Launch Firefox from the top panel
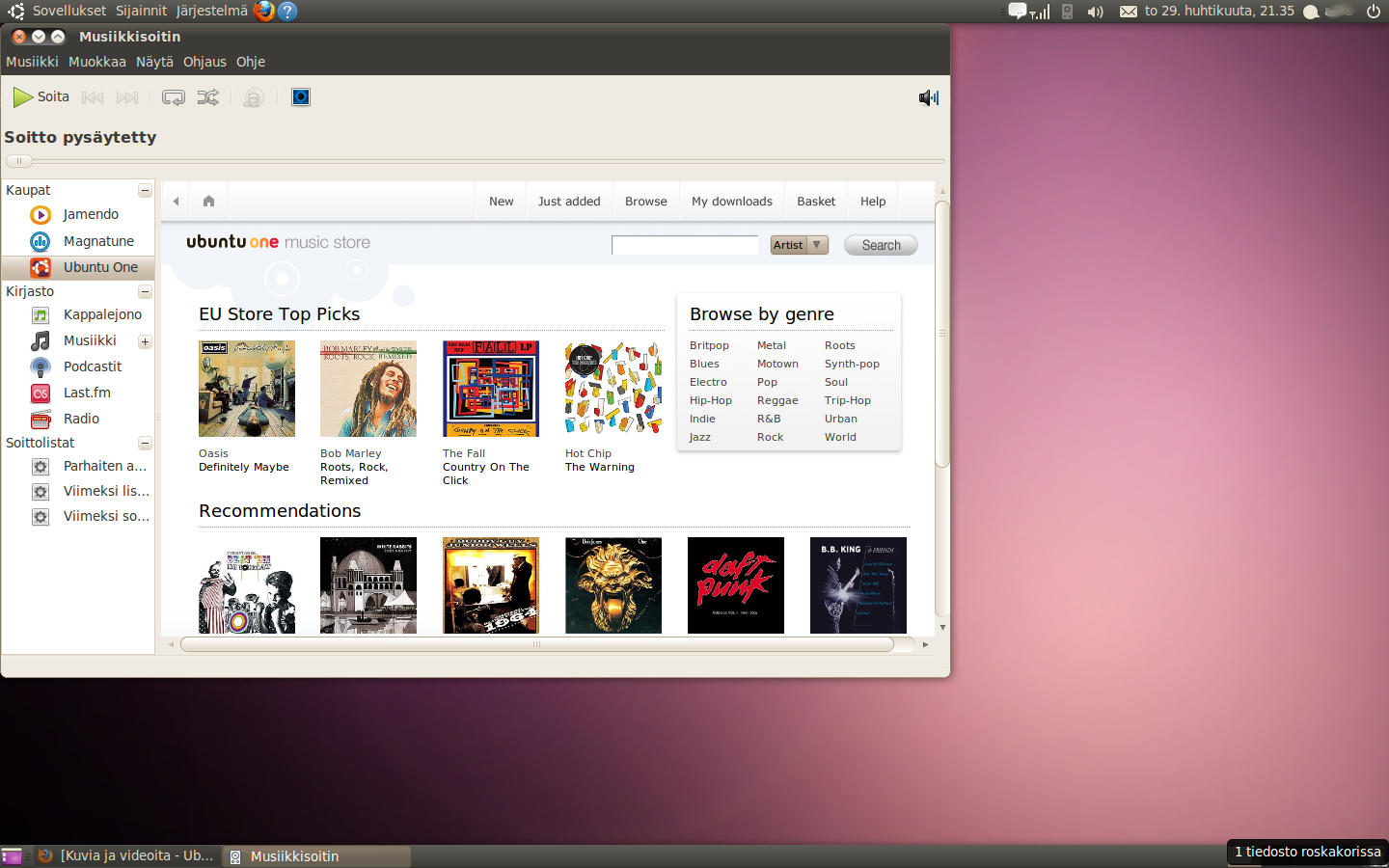The height and width of the screenshot is (868, 1389). pyautogui.click(x=263, y=12)
